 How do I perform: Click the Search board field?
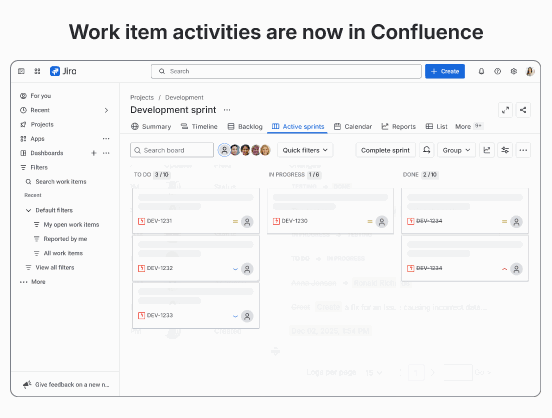172,150
